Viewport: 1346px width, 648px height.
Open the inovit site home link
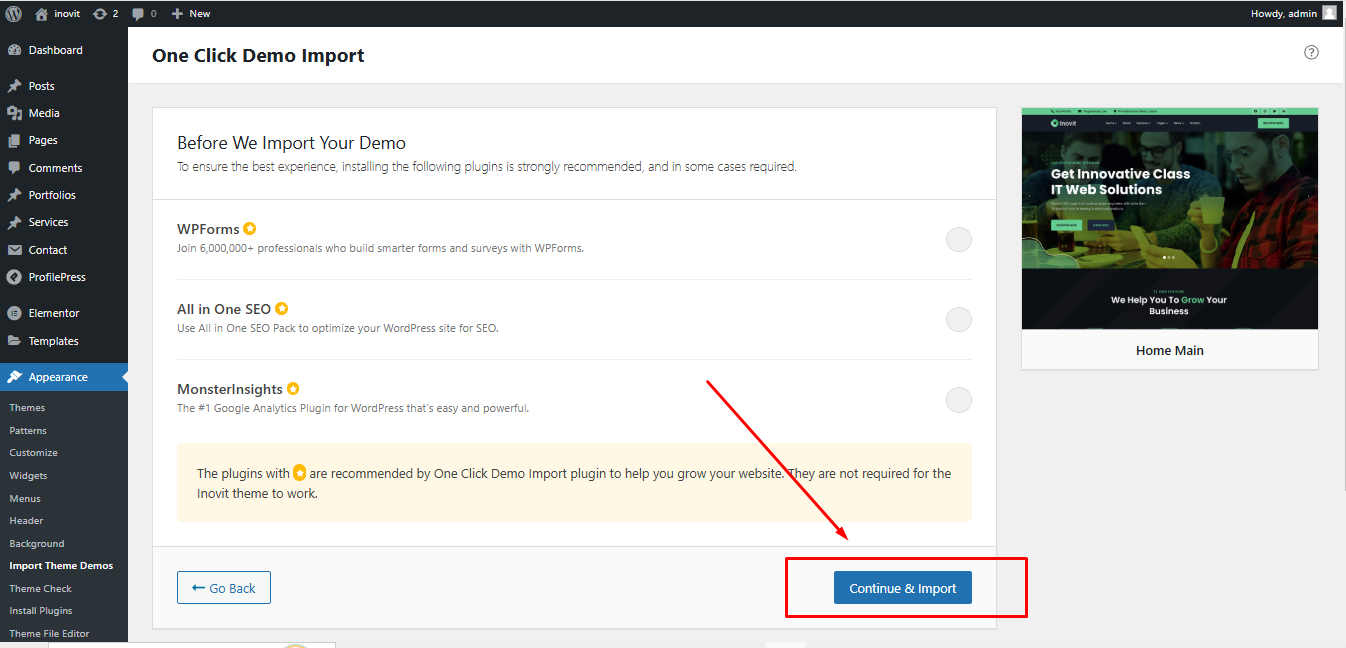pos(58,13)
